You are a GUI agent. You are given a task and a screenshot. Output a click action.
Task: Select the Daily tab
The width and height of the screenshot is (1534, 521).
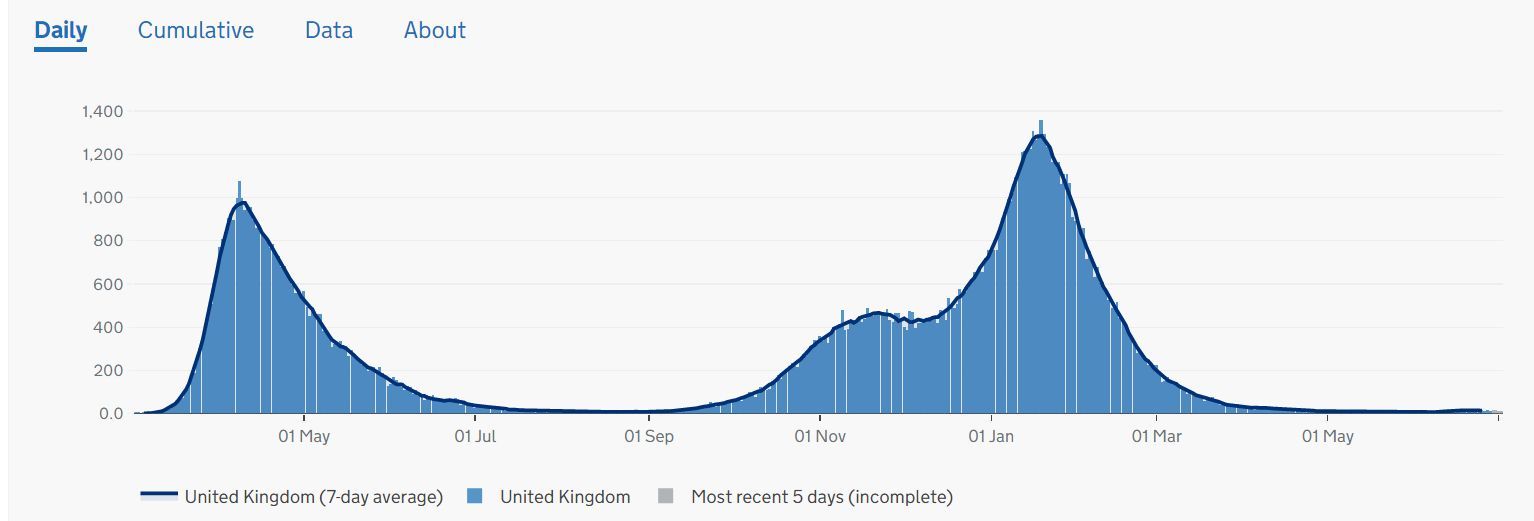[x=61, y=31]
